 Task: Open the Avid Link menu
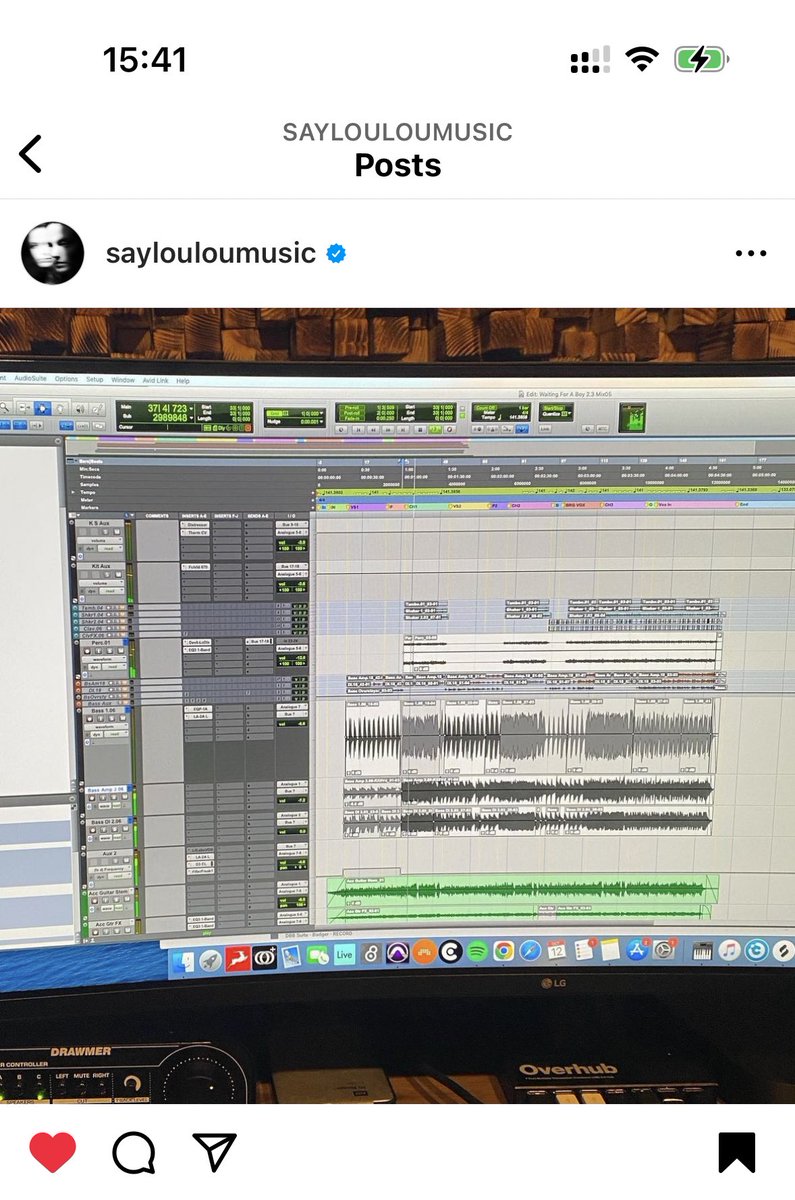(155, 380)
